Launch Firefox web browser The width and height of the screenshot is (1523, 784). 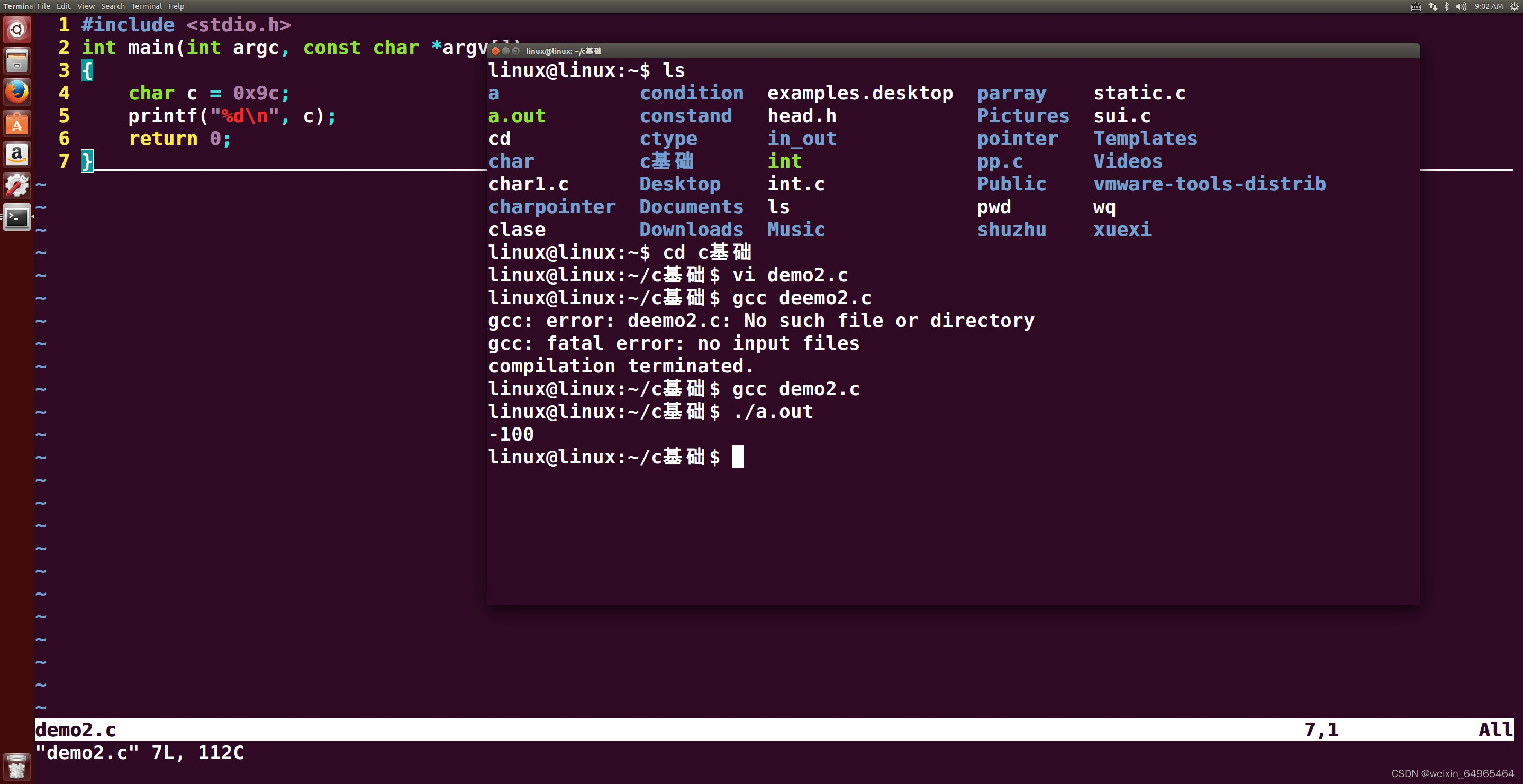tap(16, 92)
